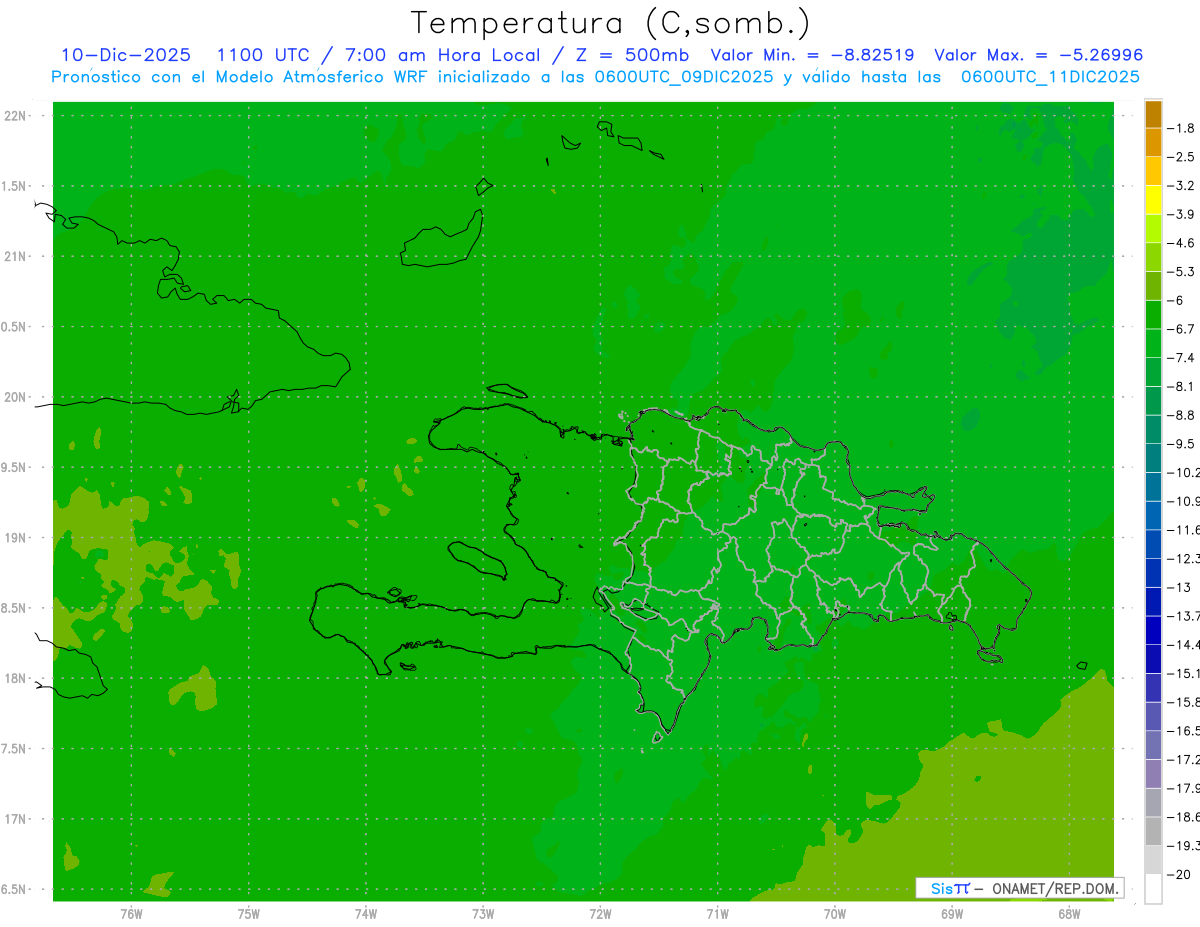Select "Valor Min. = -8.82519" text
This screenshot has width=1200, height=927.
point(812,55)
